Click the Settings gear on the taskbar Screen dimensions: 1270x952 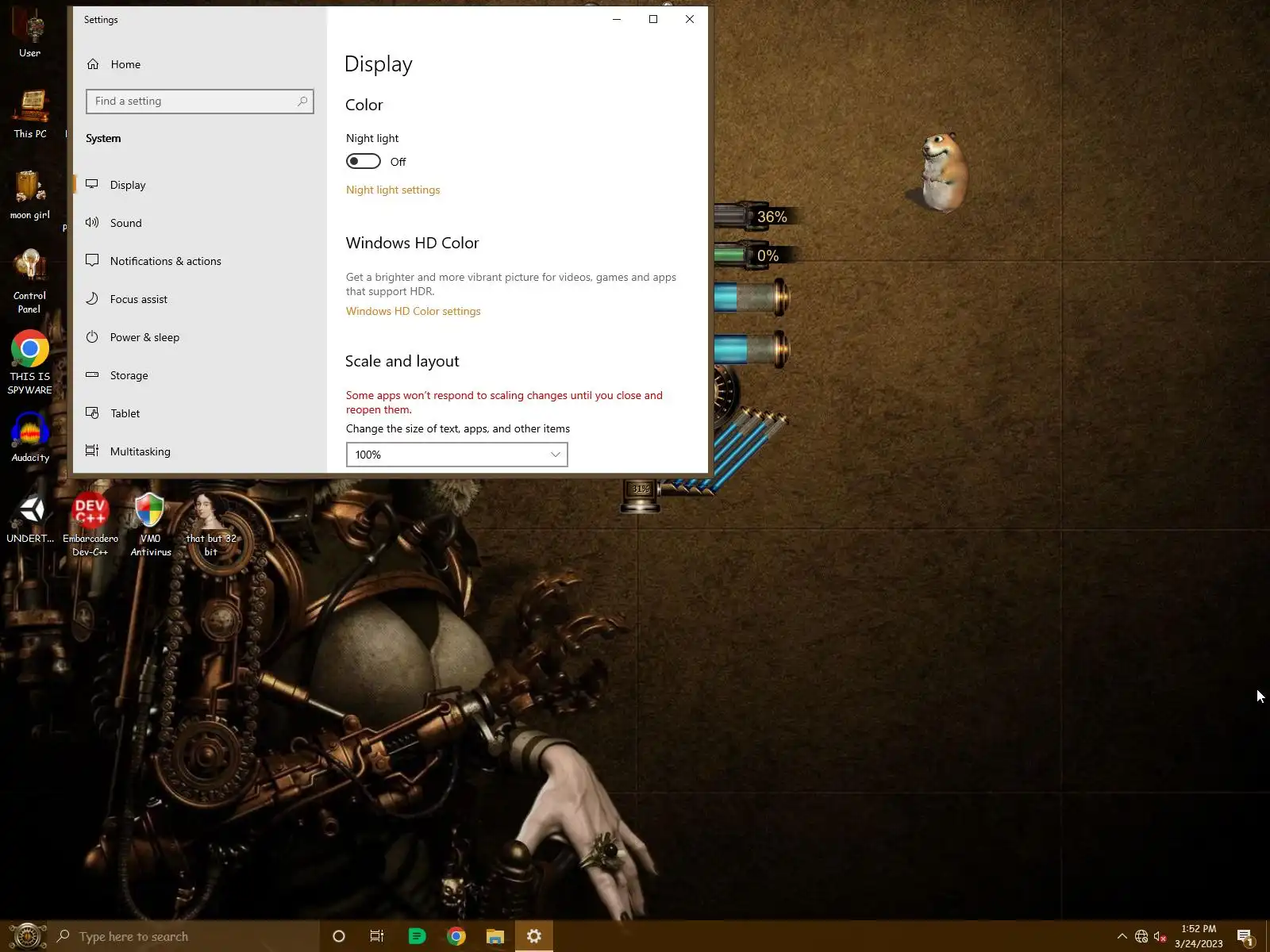coord(534,937)
